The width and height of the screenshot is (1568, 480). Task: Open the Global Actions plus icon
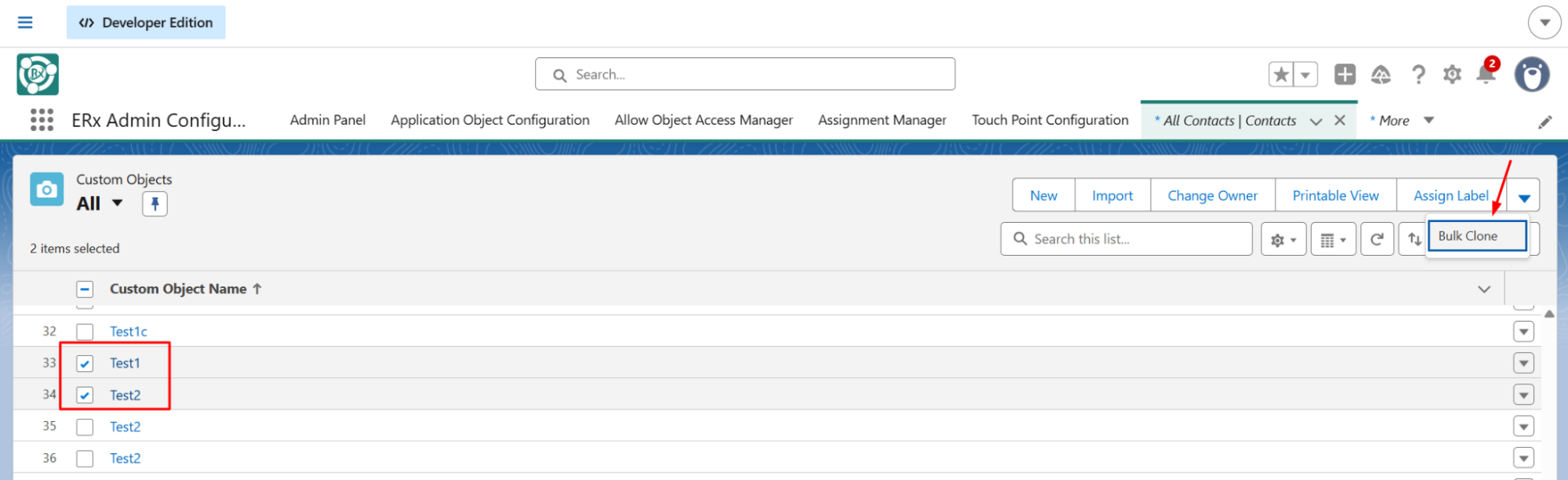pyautogui.click(x=1345, y=75)
